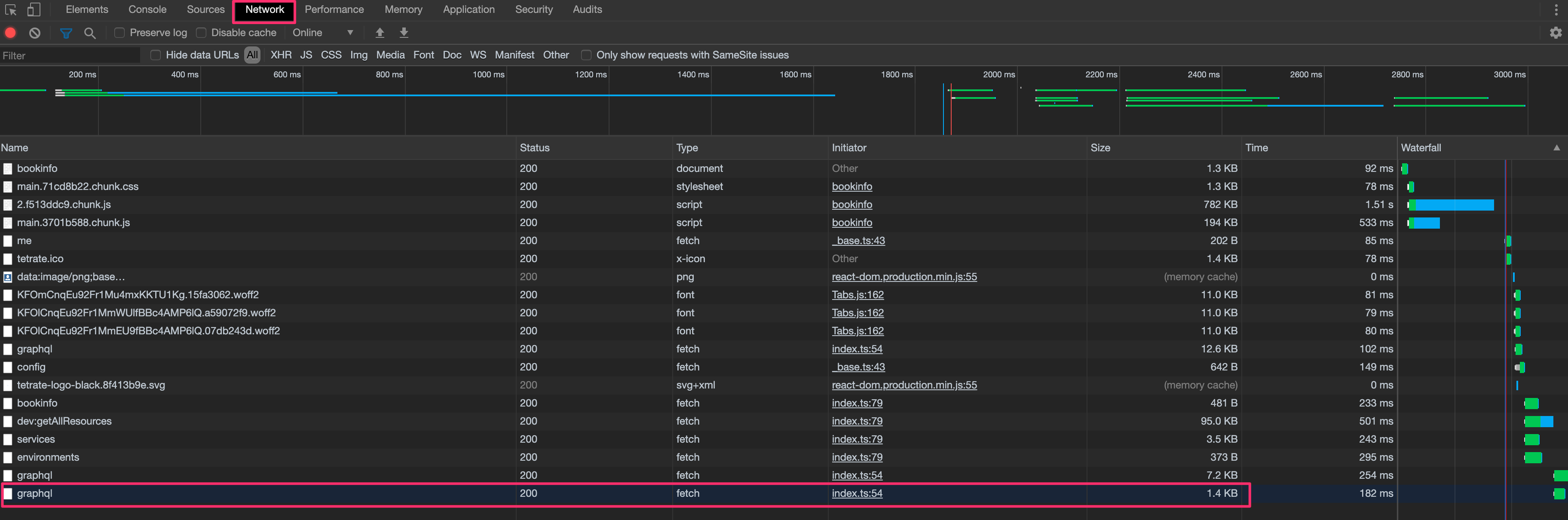This screenshot has width=1568, height=520.
Task: Check the Hide data URLs checkbox
Action: tap(155, 55)
